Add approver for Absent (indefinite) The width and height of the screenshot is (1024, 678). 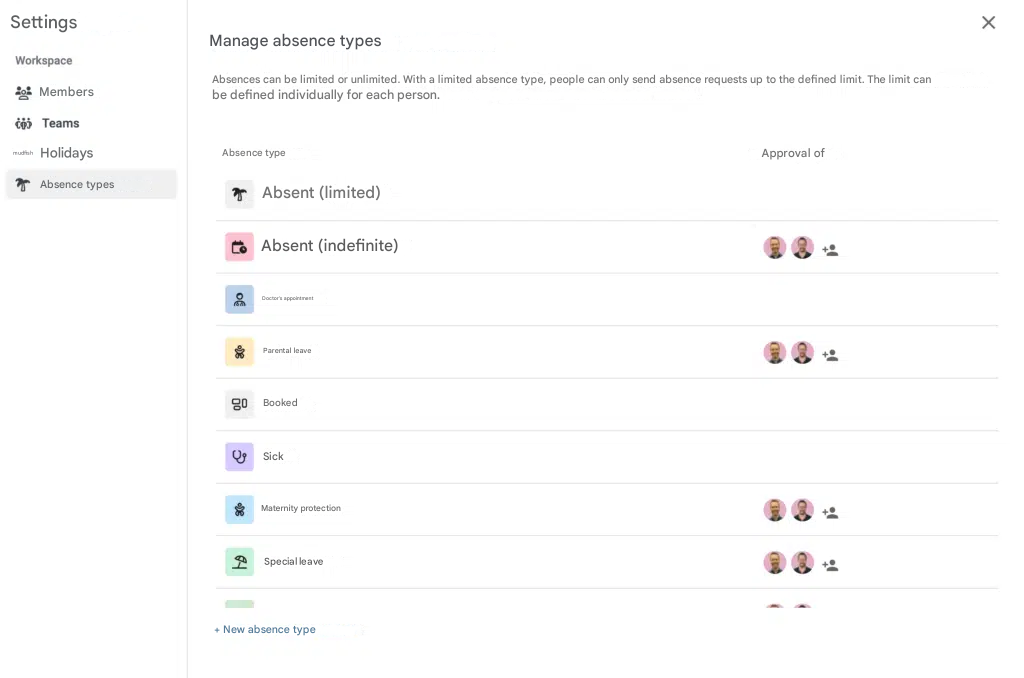click(x=830, y=250)
